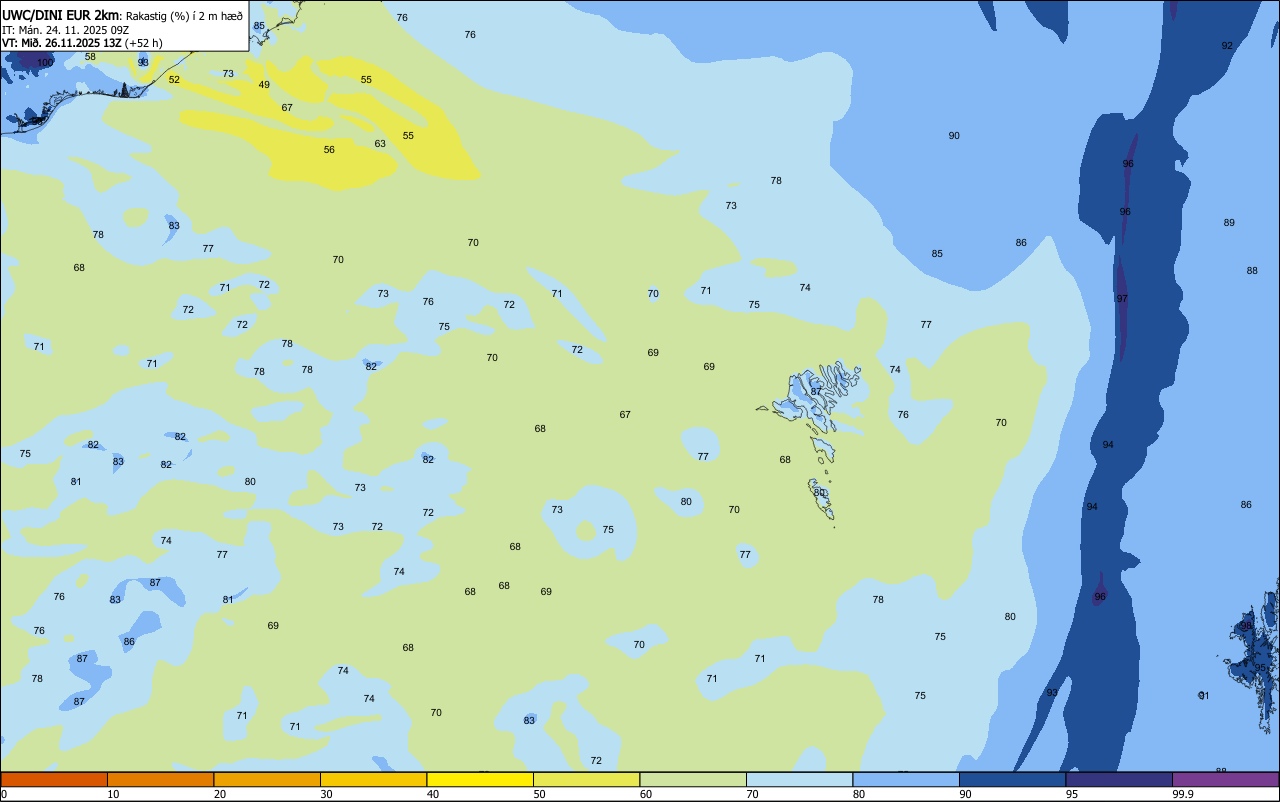Image resolution: width=1280 pixels, height=802 pixels.
Task: Click the humidity value 100 on the map
Action: click(45, 62)
